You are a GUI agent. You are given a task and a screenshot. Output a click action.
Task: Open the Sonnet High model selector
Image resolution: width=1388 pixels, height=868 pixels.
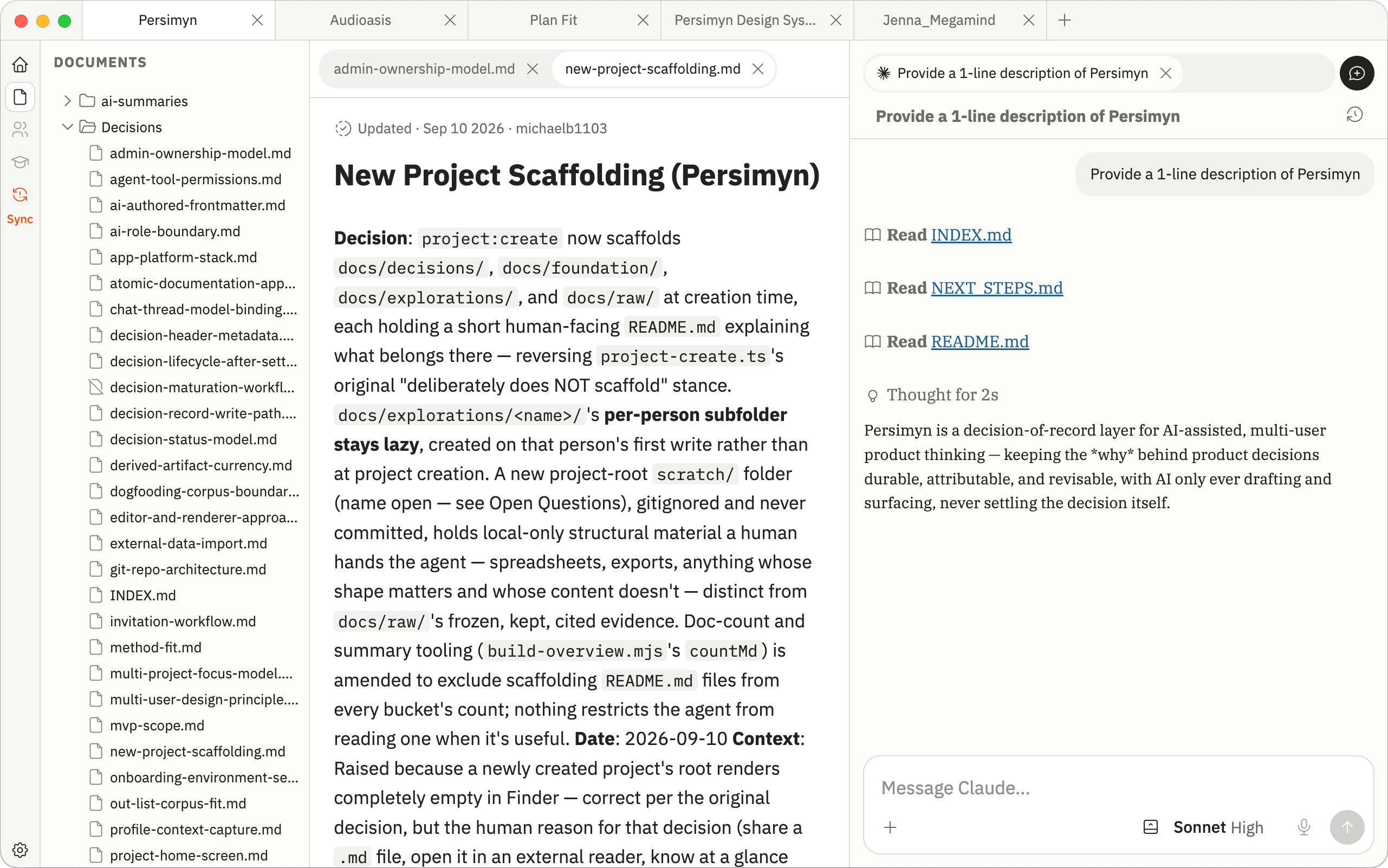pyautogui.click(x=1218, y=827)
